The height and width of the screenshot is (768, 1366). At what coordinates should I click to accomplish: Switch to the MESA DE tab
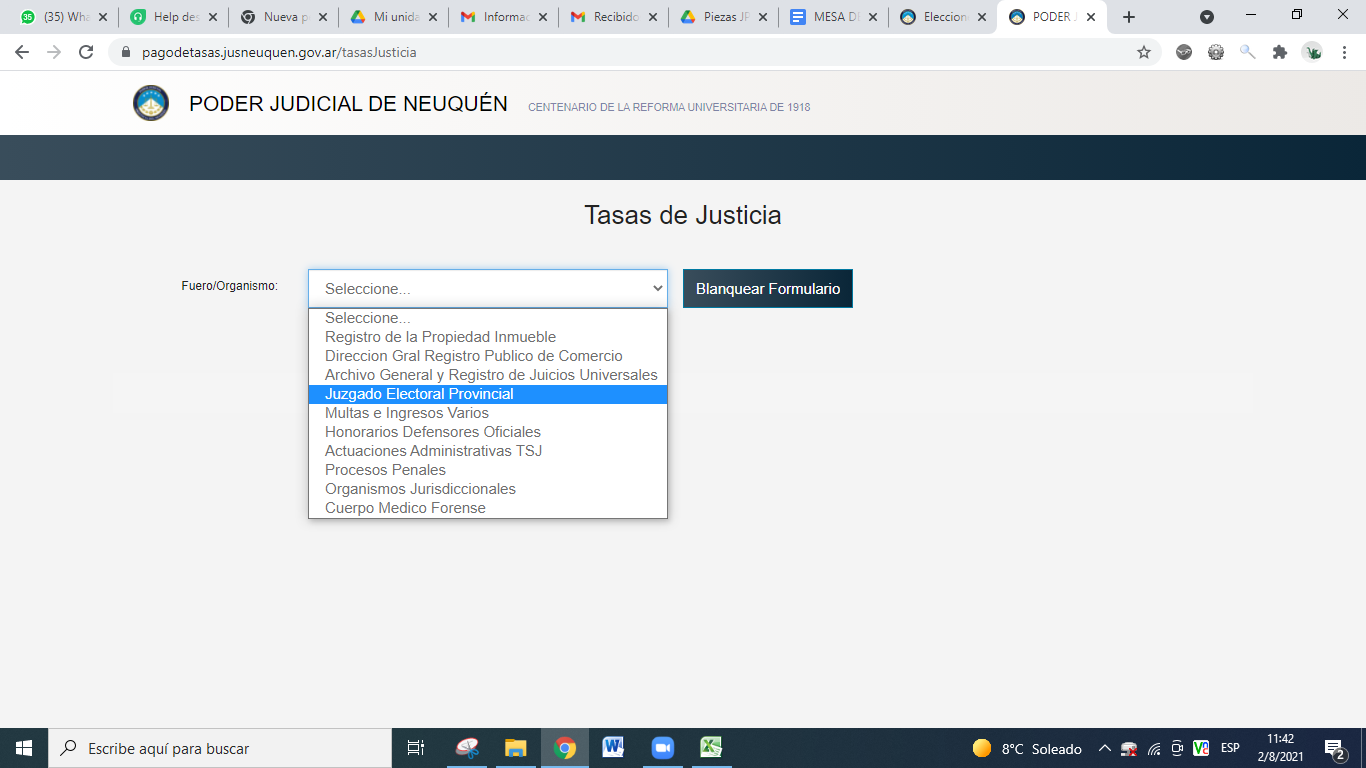coord(830,17)
